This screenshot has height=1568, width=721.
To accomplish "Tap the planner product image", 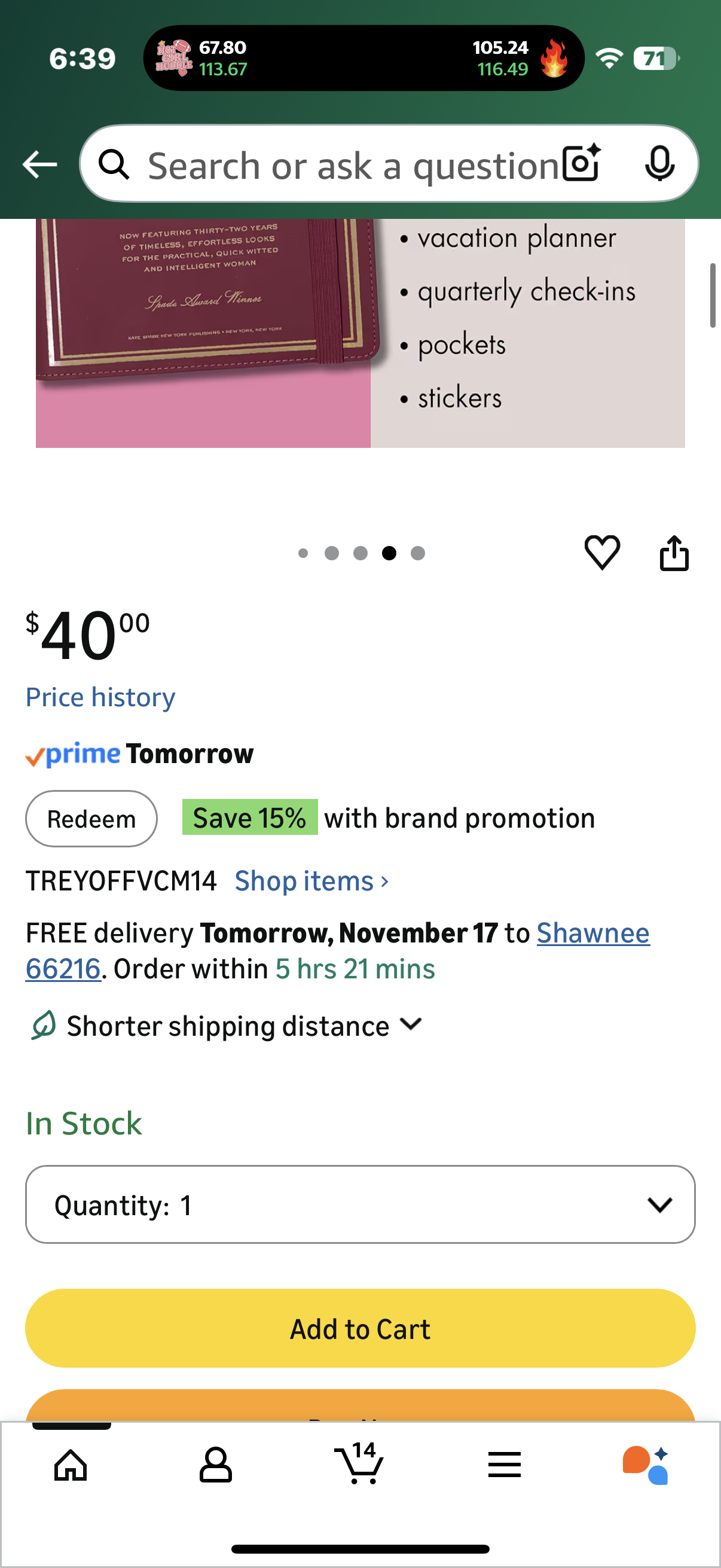I will pyautogui.click(x=360, y=334).
